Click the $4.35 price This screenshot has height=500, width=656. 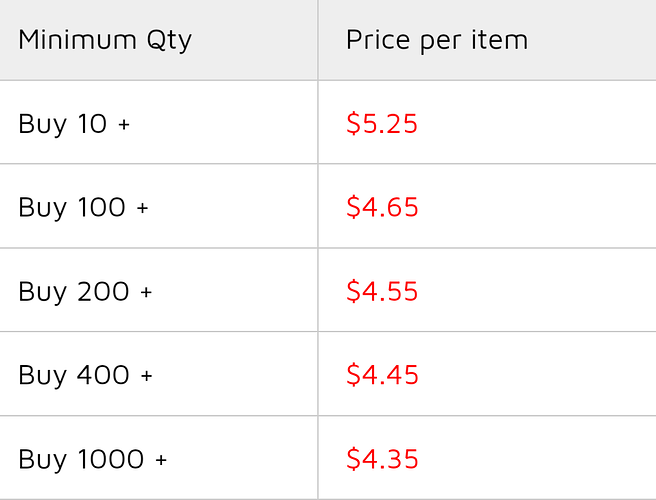point(382,459)
